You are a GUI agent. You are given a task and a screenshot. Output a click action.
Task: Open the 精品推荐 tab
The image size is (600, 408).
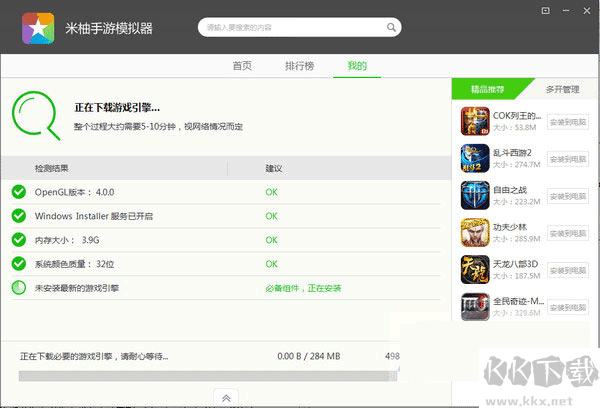pos(487,89)
